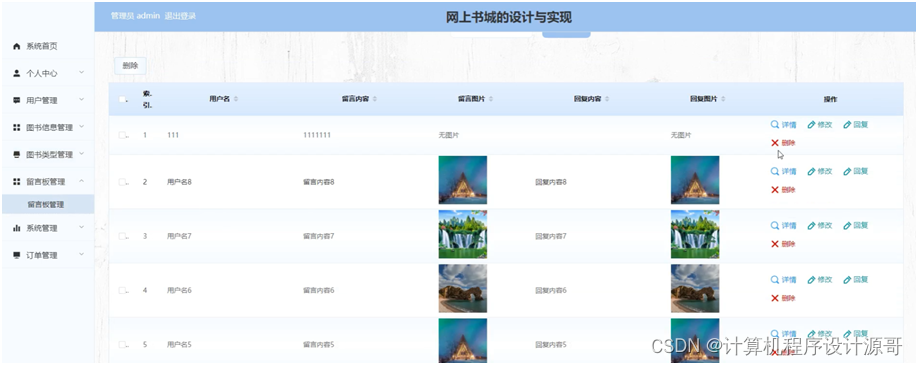Open 留言图片 thumbnail in row 用户名8
918x365 pixels.
(463, 180)
